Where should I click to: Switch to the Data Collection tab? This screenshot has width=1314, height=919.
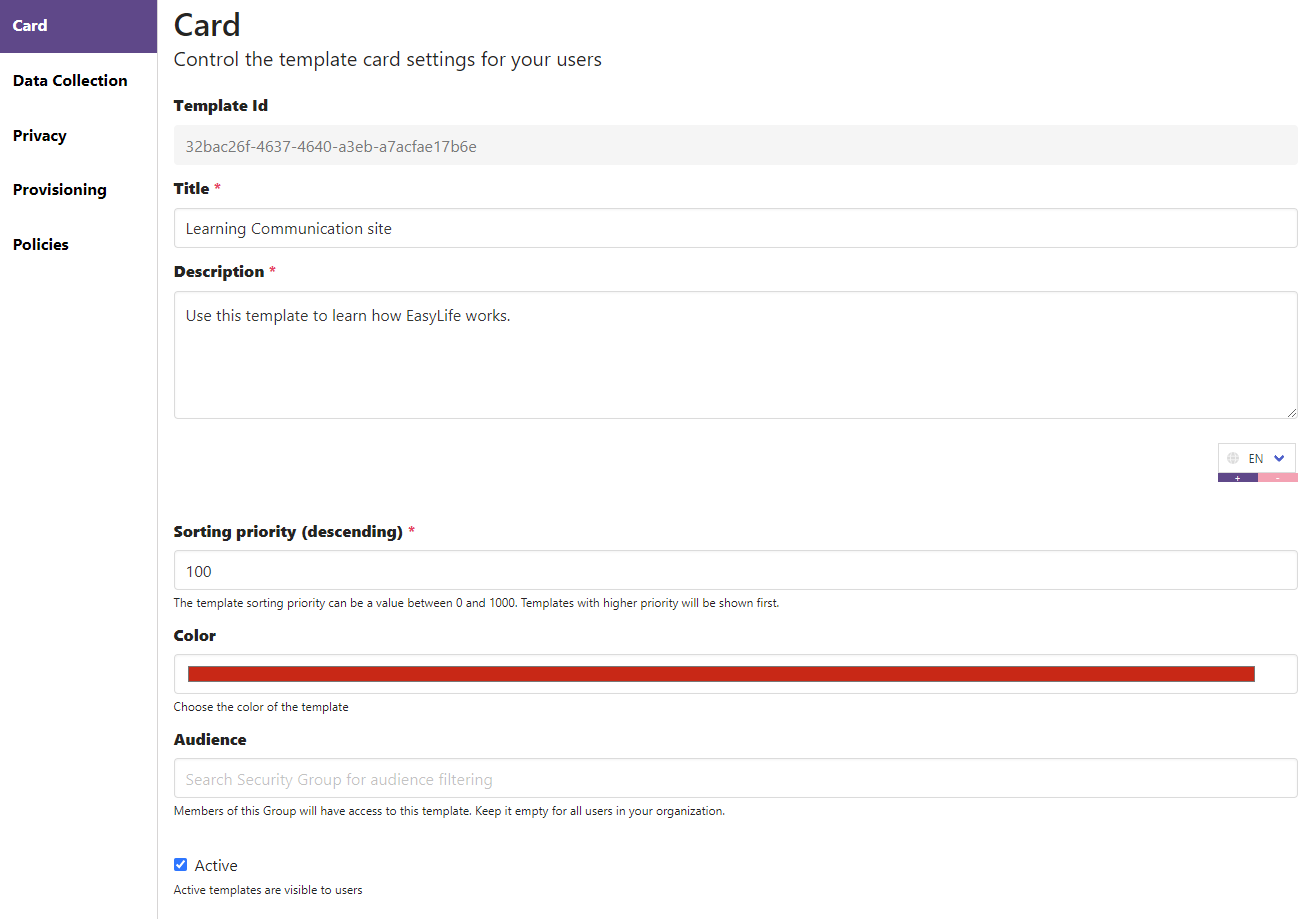tap(70, 81)
